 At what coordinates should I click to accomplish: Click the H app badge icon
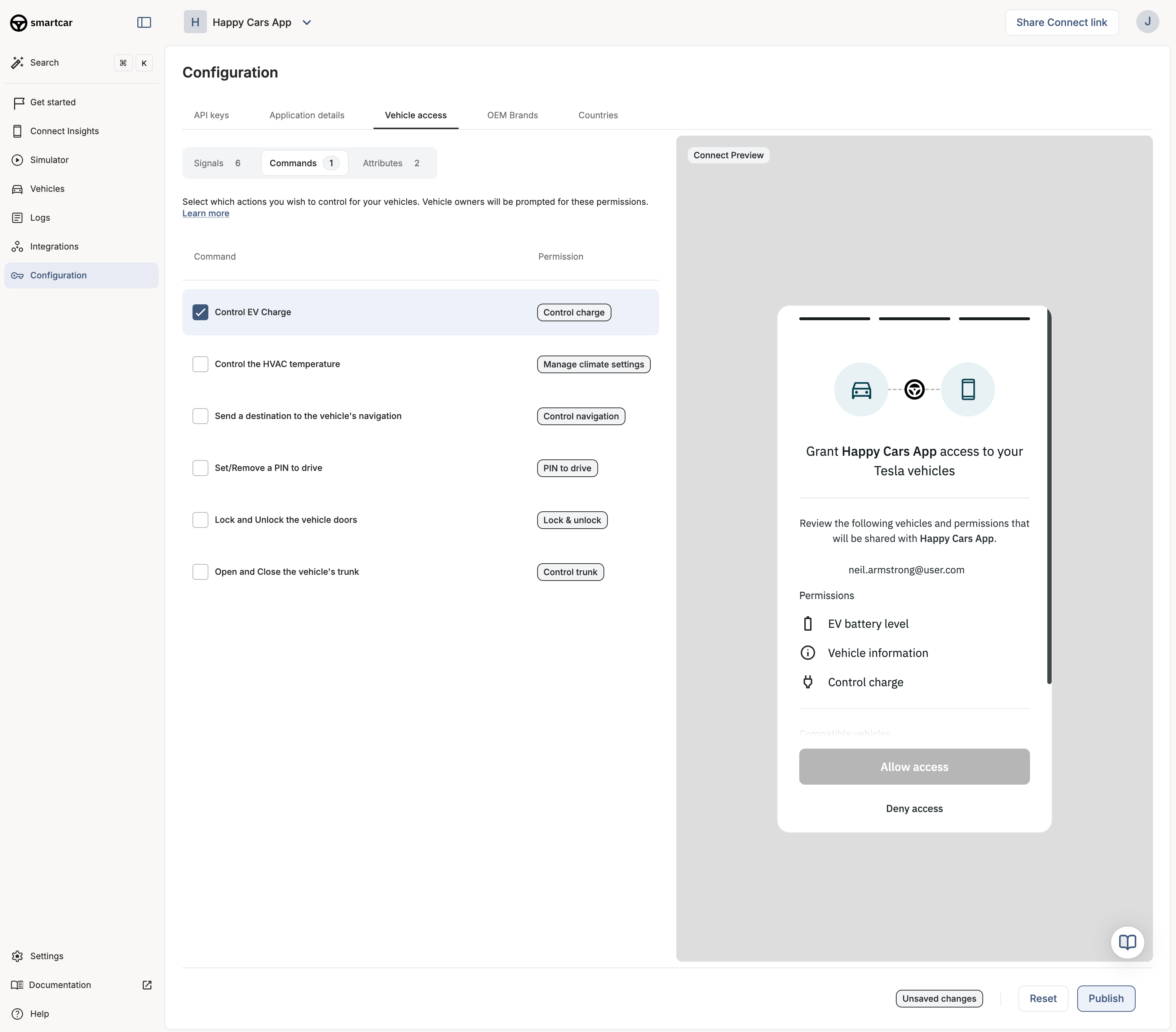(x=195, y=22)
